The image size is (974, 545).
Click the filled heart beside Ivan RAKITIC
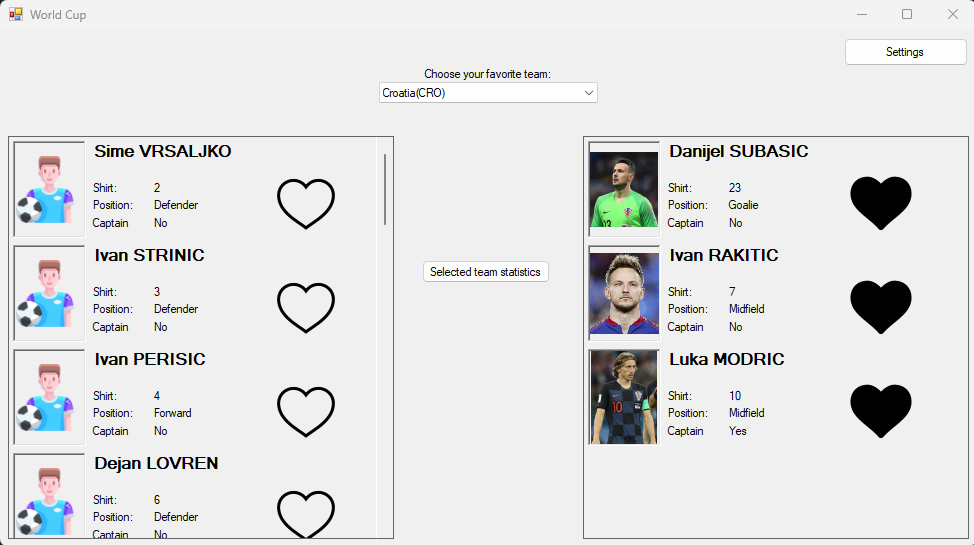[x=881, y=307]
